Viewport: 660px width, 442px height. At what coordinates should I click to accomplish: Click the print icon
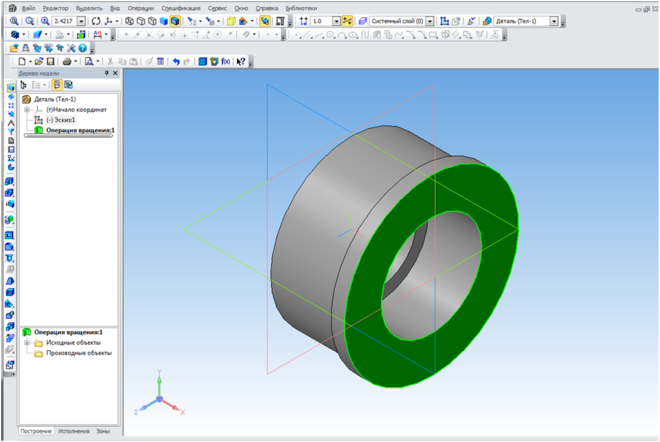tap(67, 61)
